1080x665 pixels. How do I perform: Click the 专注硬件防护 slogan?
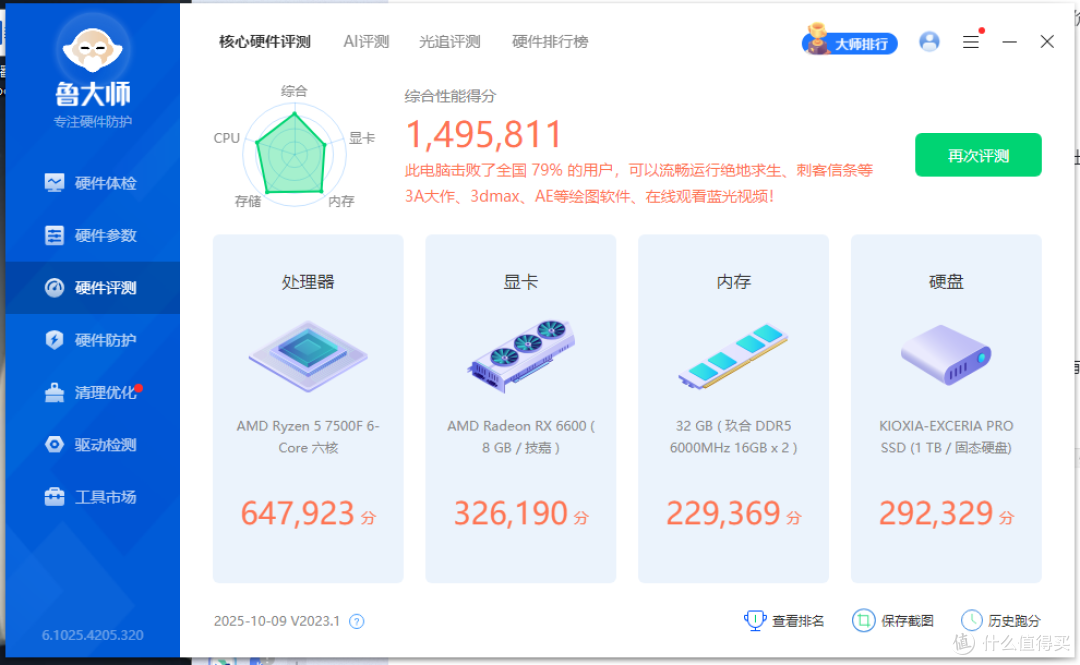click(x=92, y=122)
